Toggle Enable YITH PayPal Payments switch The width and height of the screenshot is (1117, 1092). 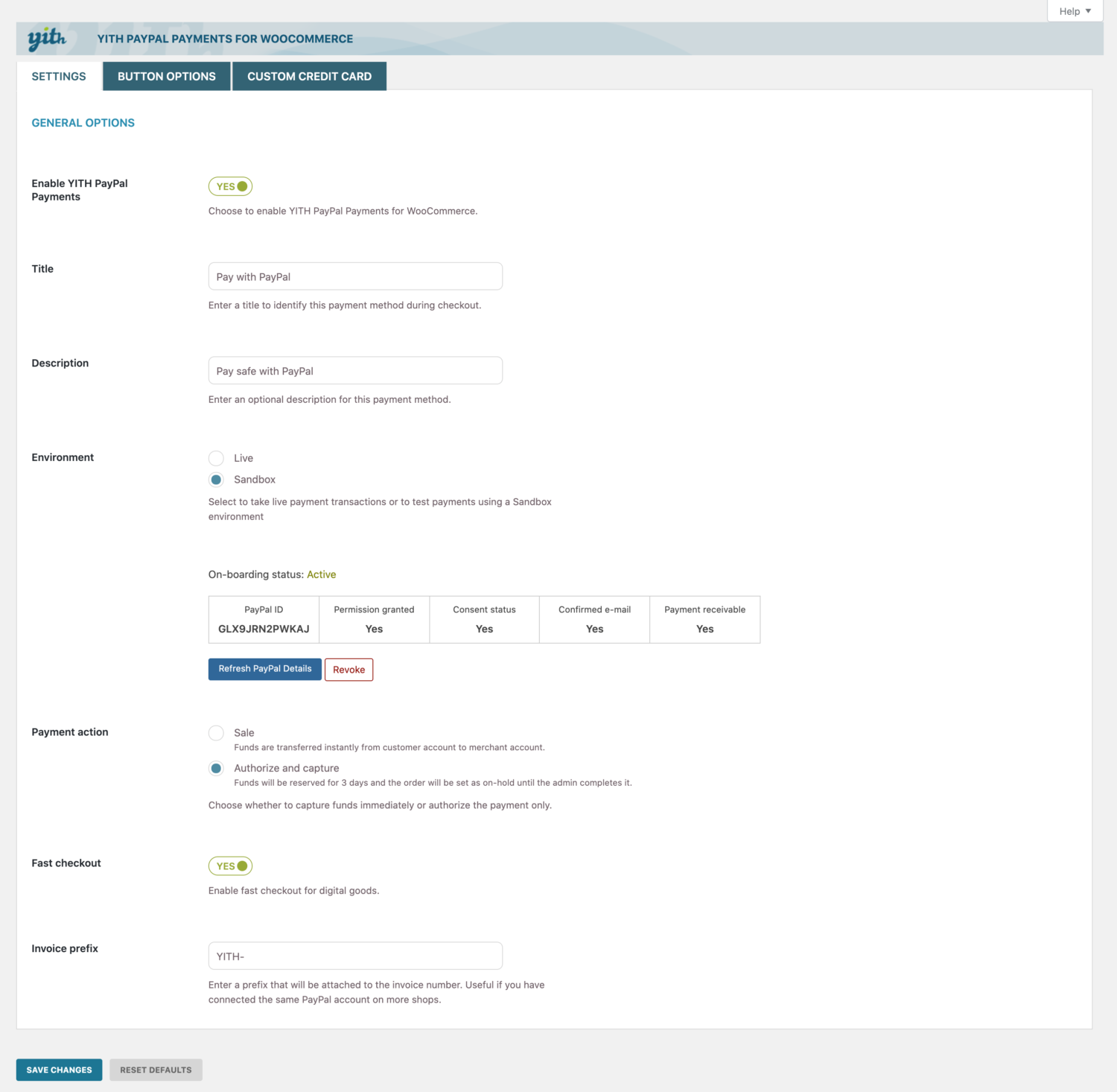[230, 186]
